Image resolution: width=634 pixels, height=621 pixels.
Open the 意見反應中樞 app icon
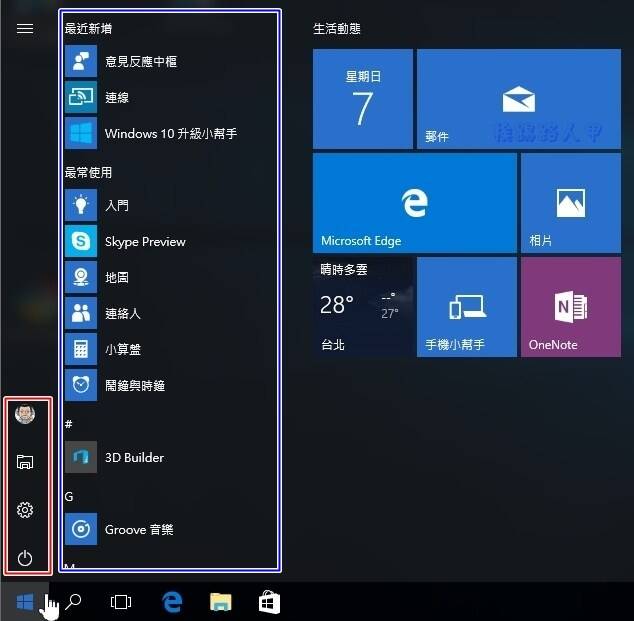81,61
